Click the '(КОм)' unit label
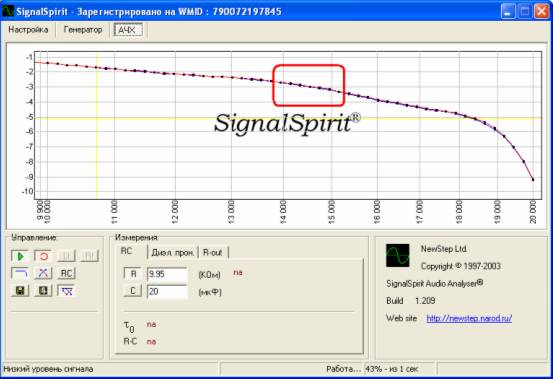 point(209,275)
